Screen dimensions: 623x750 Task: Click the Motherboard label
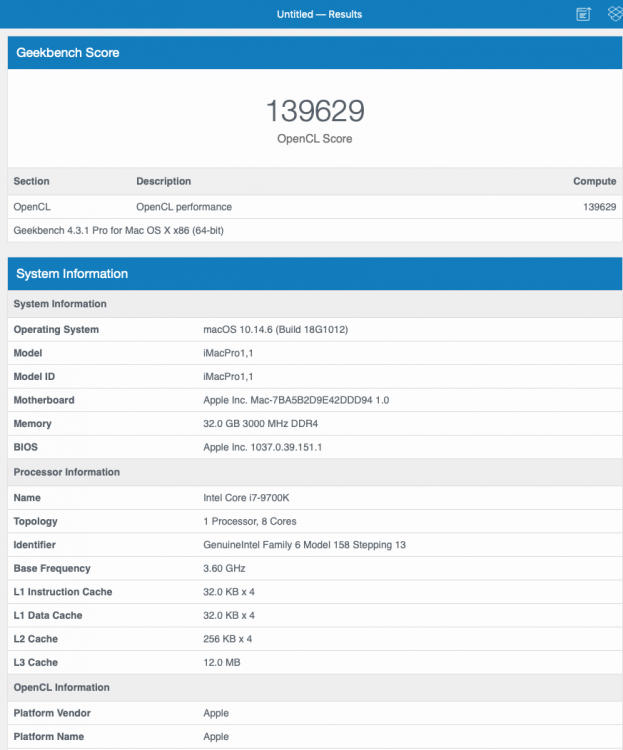[x=44, y=400]
